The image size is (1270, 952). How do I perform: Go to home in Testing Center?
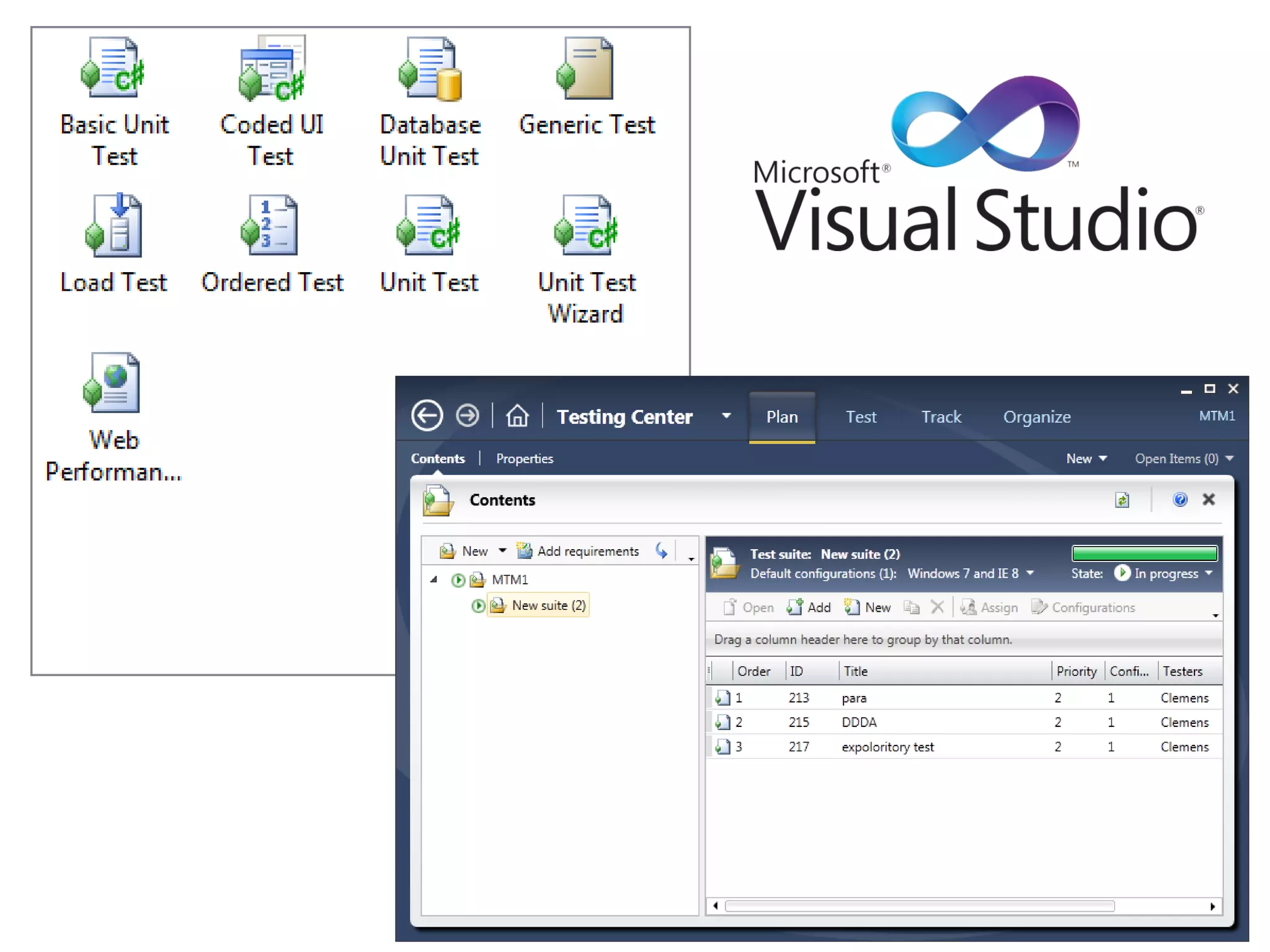[x=517, y=416]
